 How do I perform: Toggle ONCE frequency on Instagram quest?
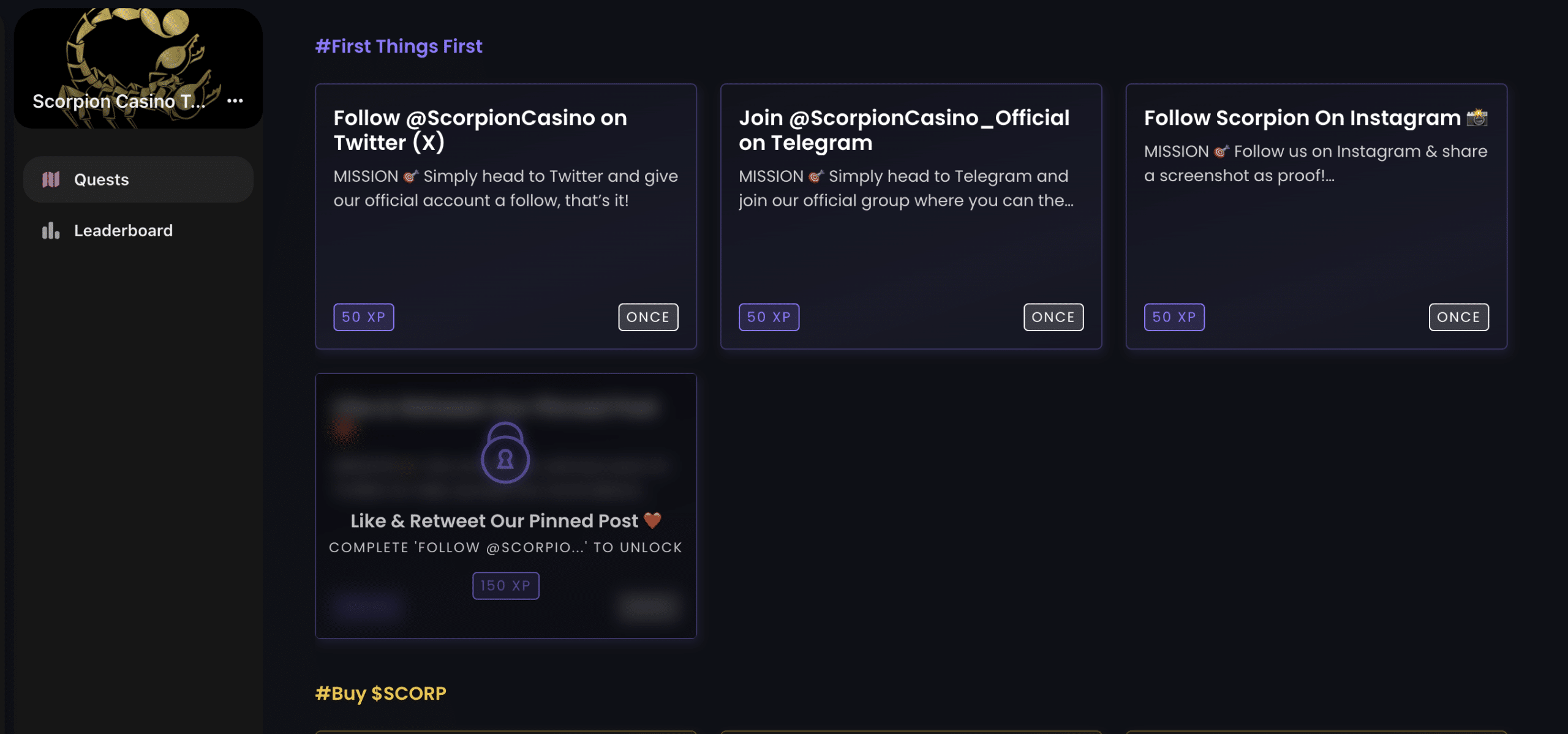click(x=1459, y=317)
